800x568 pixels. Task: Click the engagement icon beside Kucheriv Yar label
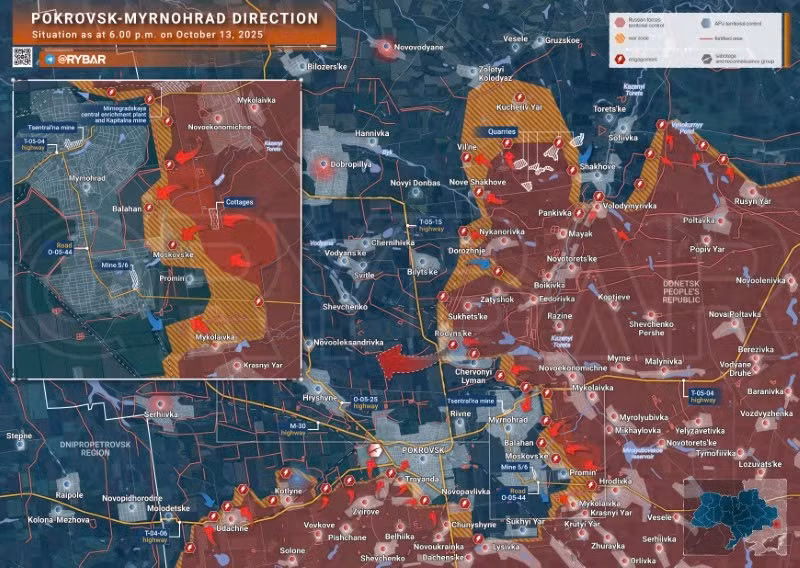coord(519,97)
